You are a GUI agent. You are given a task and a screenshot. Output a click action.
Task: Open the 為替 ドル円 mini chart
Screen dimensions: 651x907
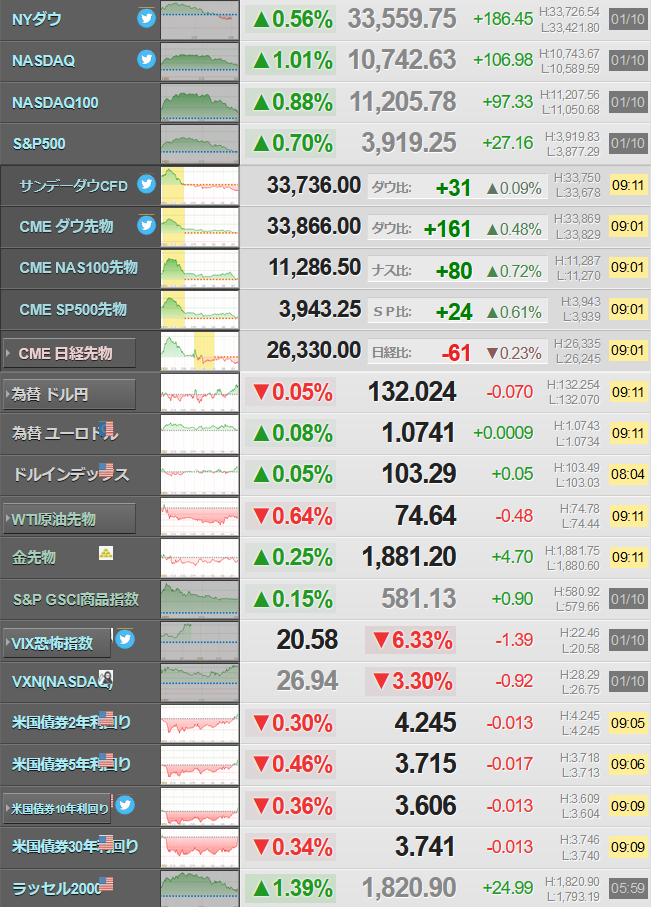[200, 392]
